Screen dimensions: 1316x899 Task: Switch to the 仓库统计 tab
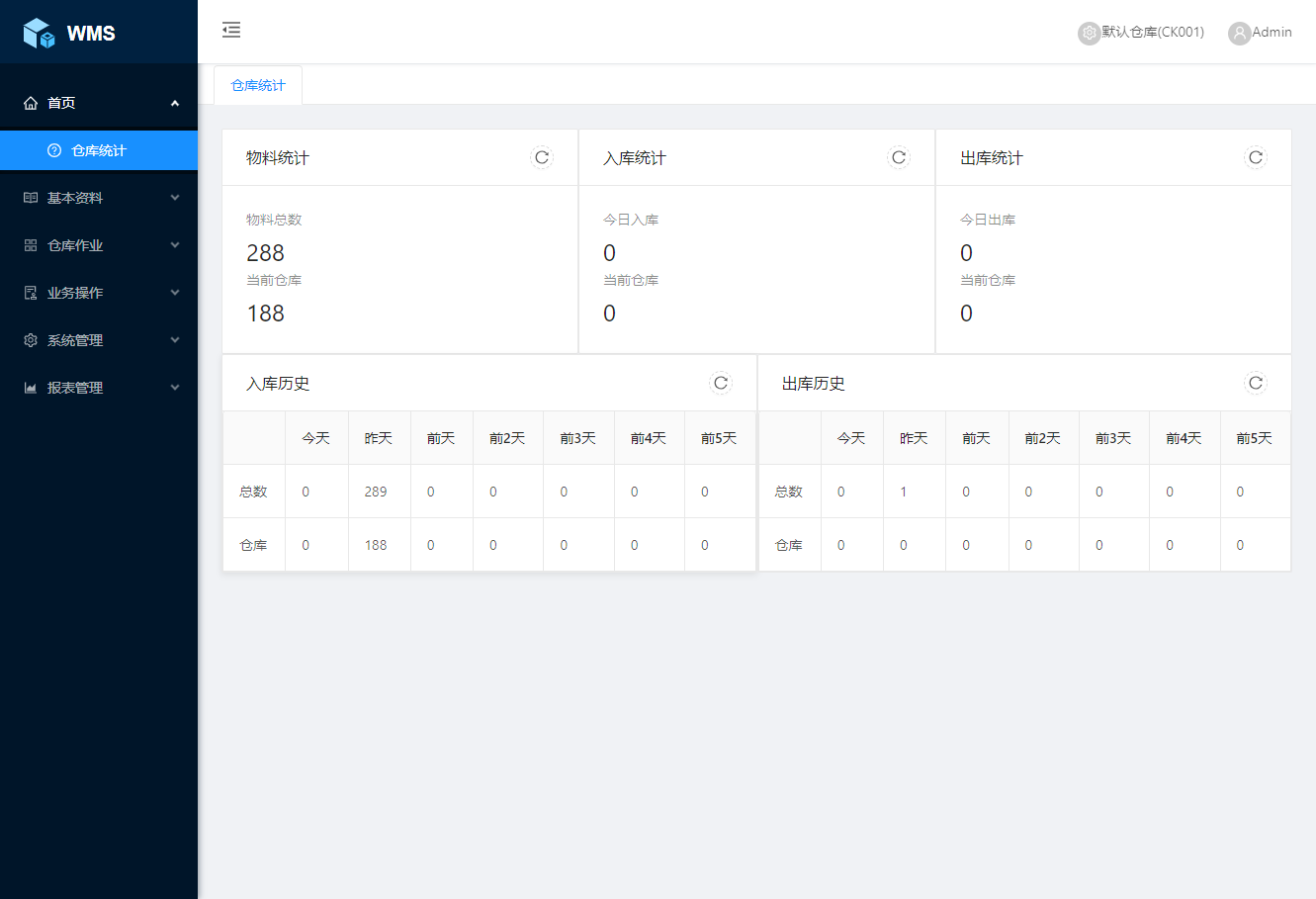pos(258,85)
